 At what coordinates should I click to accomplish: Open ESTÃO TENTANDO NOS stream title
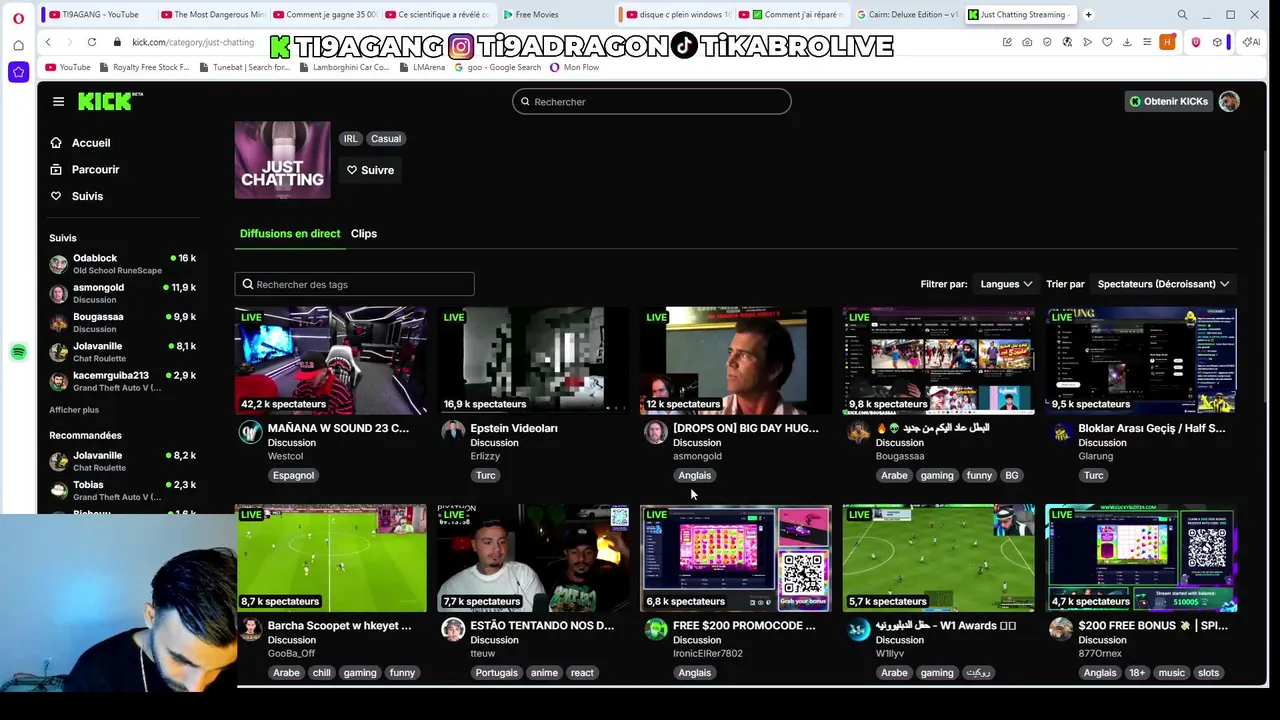542,626
